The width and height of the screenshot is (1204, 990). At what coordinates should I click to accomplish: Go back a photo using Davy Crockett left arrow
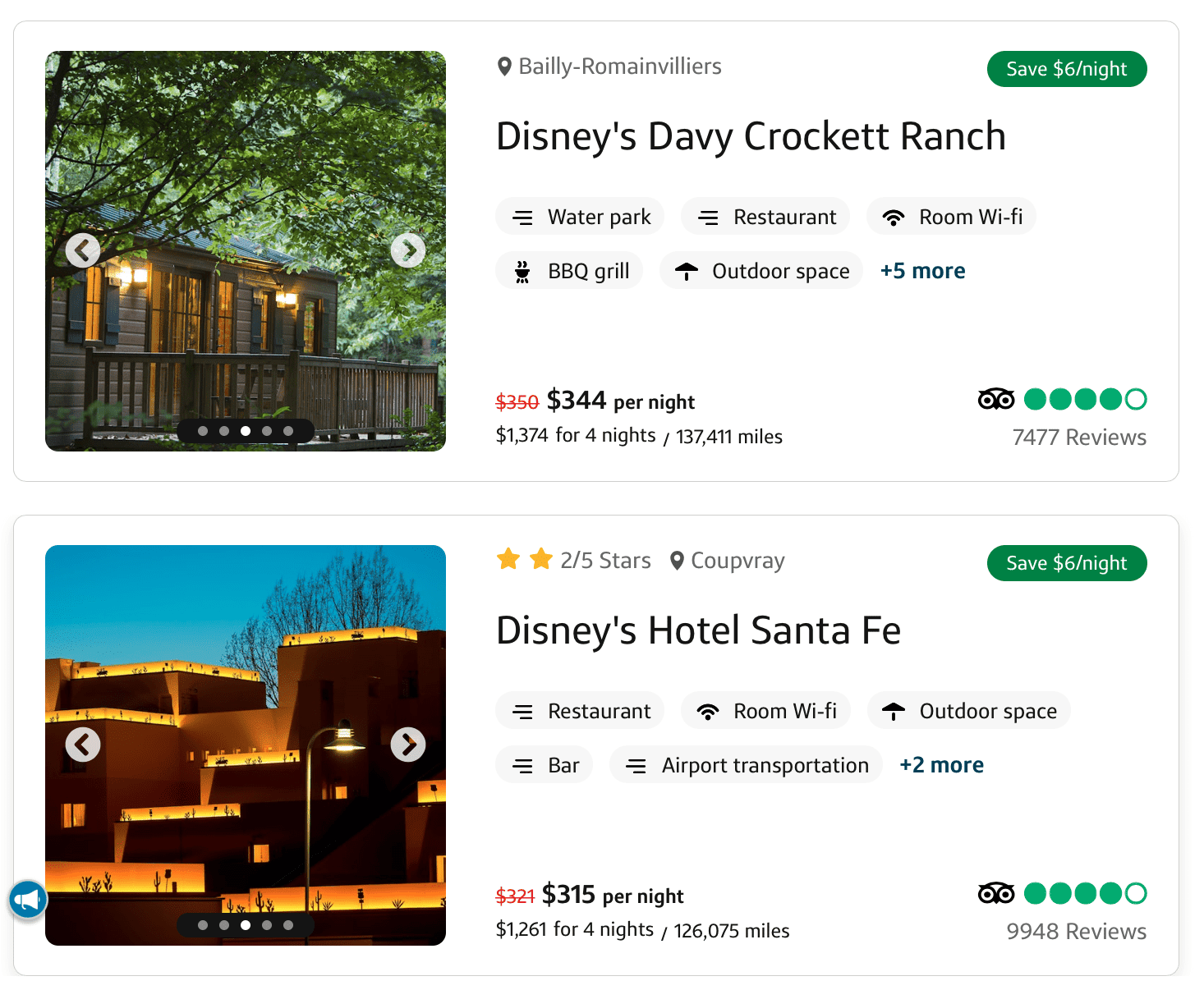click(83, 250)
